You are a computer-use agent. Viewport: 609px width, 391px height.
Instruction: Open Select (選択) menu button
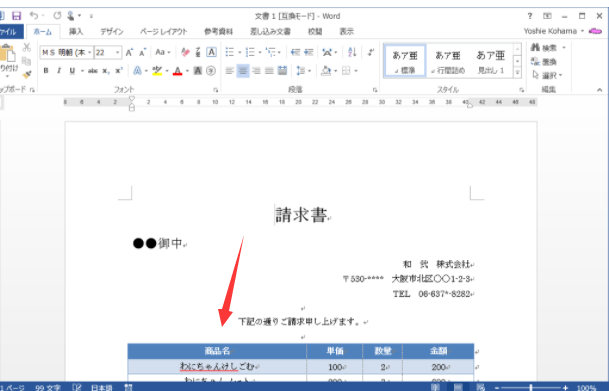coord(548,75)
